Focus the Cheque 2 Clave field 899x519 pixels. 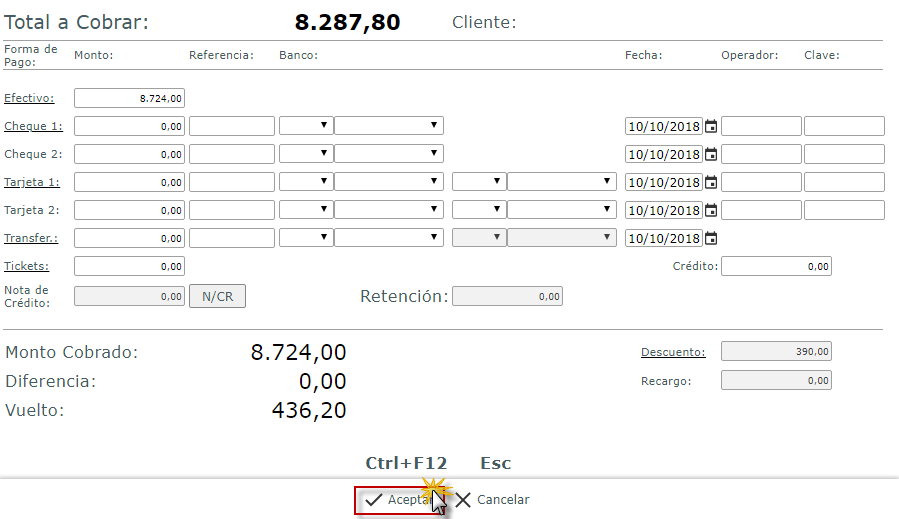pyautogui.click(x=844, y=154)
